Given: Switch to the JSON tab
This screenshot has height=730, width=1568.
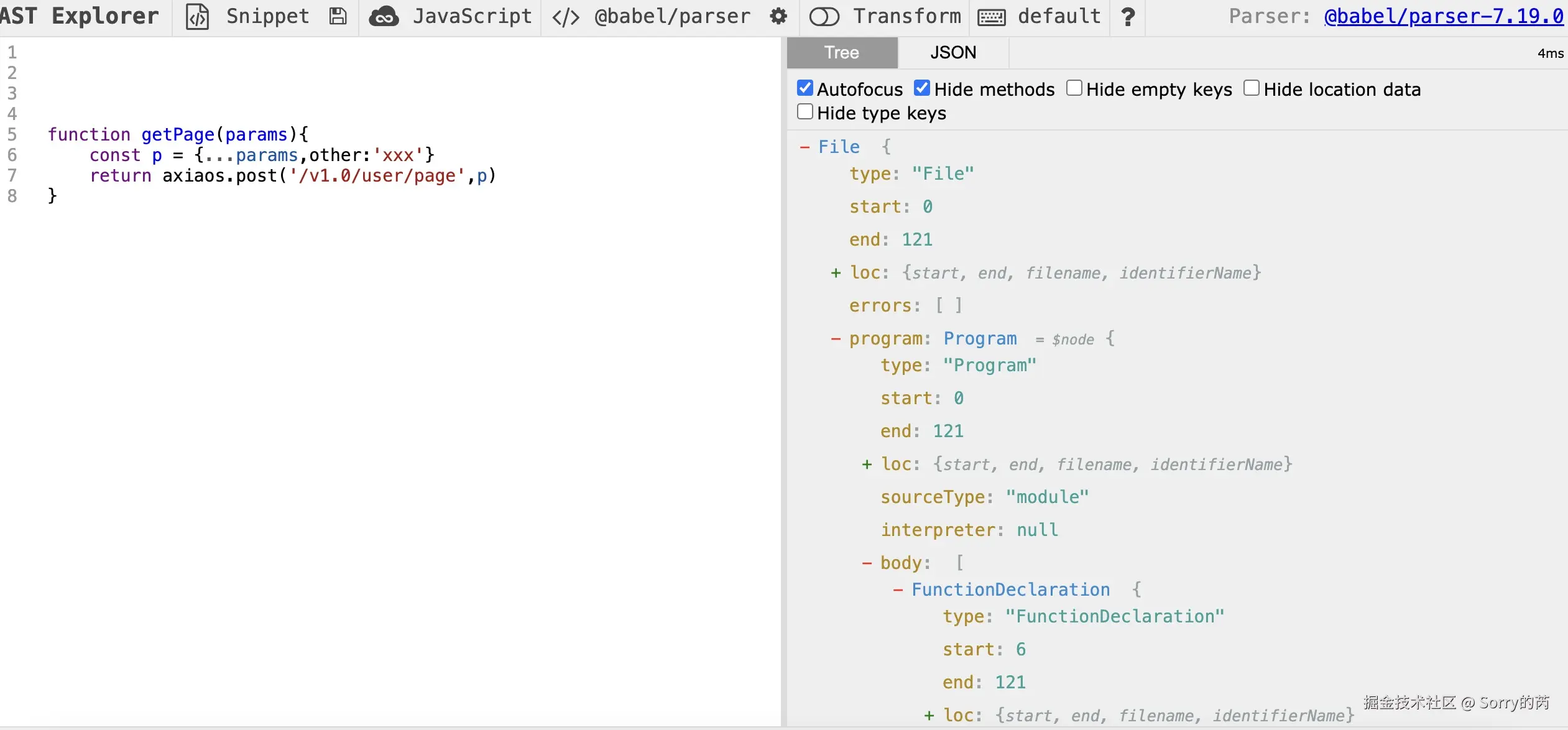Looking at the screenshot, I should point(953,53).
